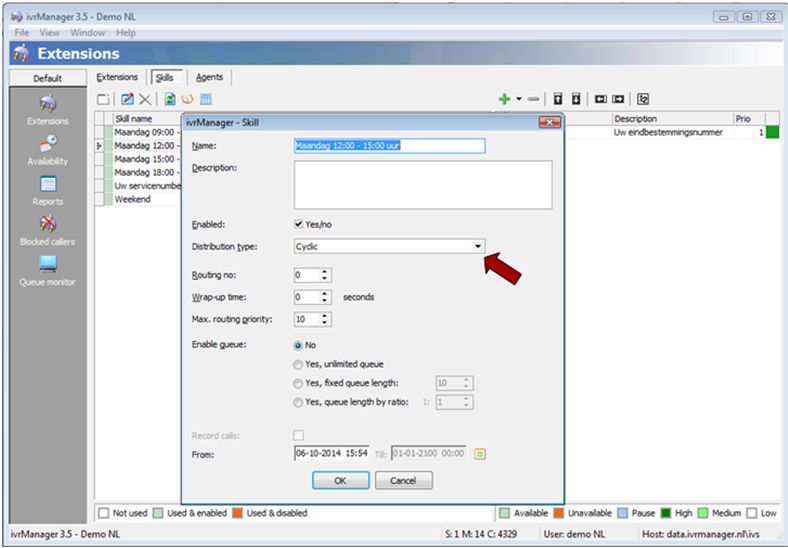This screenshot has width=788, height=548.
Task: Click the Description column header
Action: click(672, 119)
